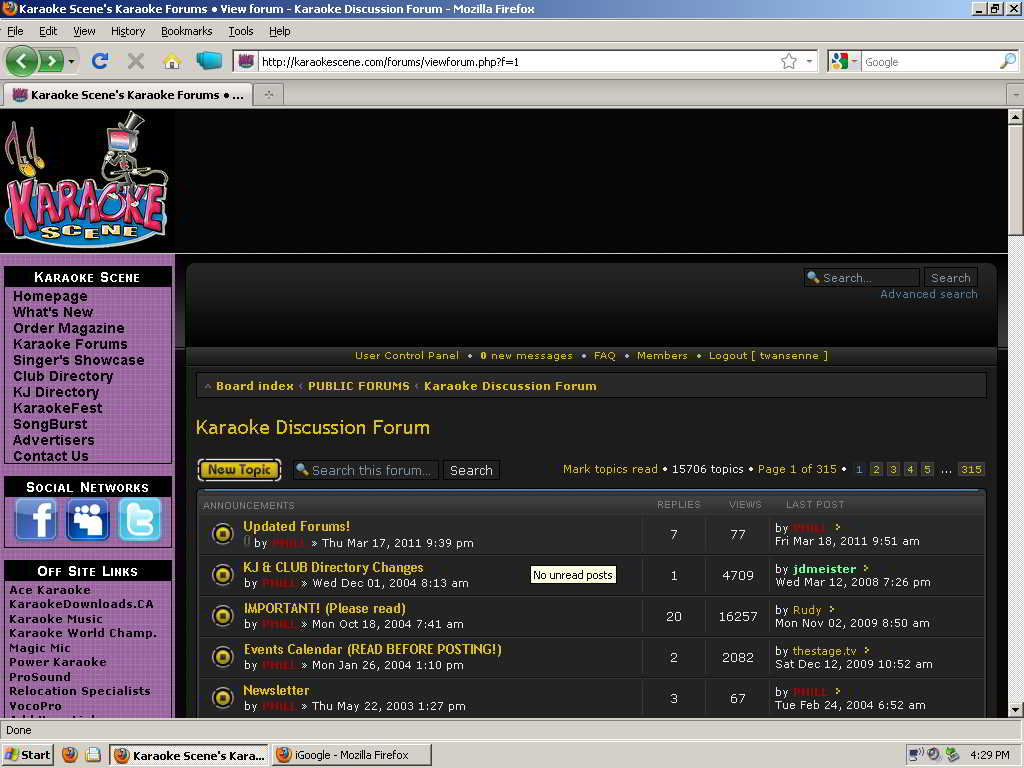Screen dimensions: 1024x768
Task: Open the Bookmarks menu
Action: coord(186,31)
